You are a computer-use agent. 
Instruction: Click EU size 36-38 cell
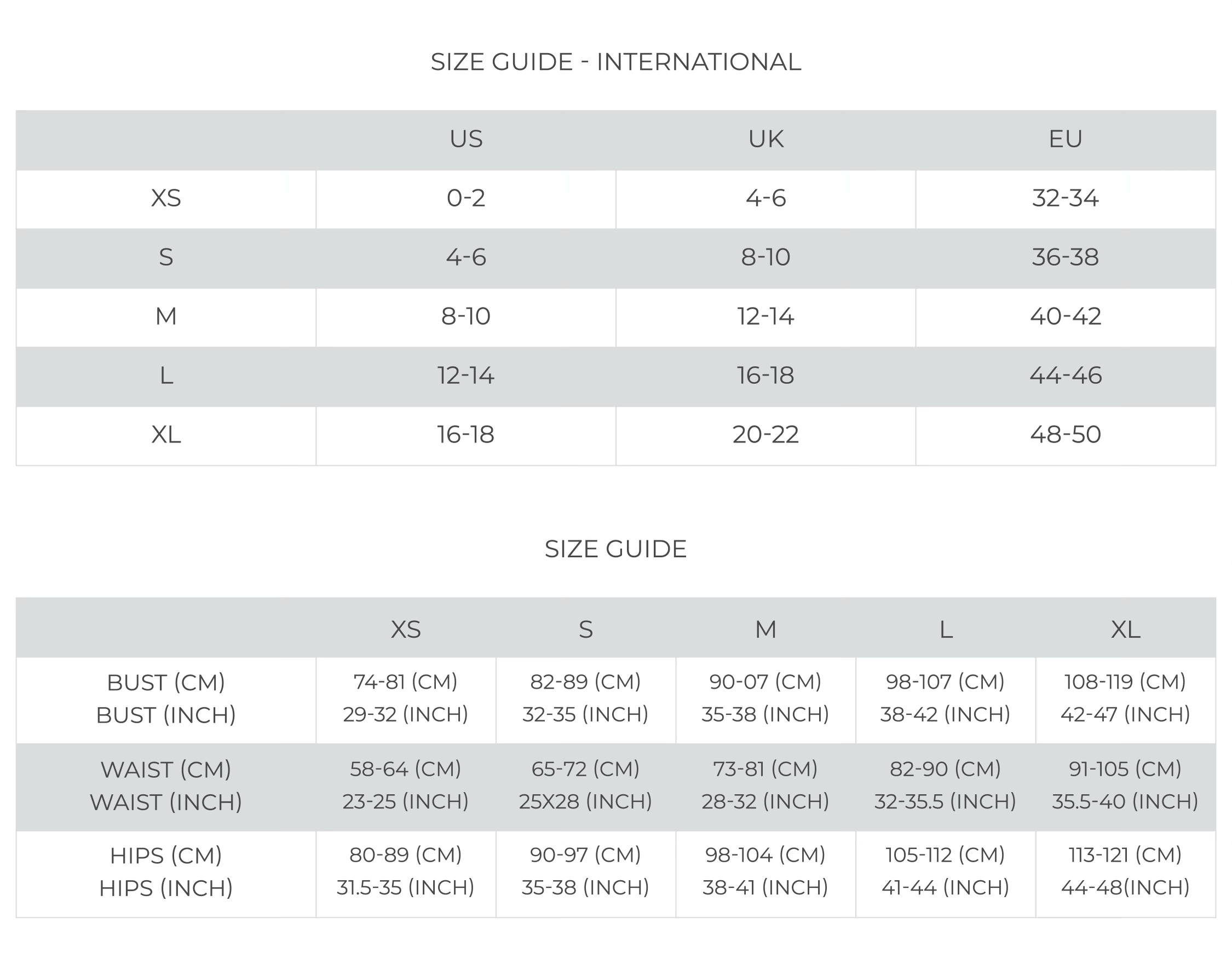1065,258
